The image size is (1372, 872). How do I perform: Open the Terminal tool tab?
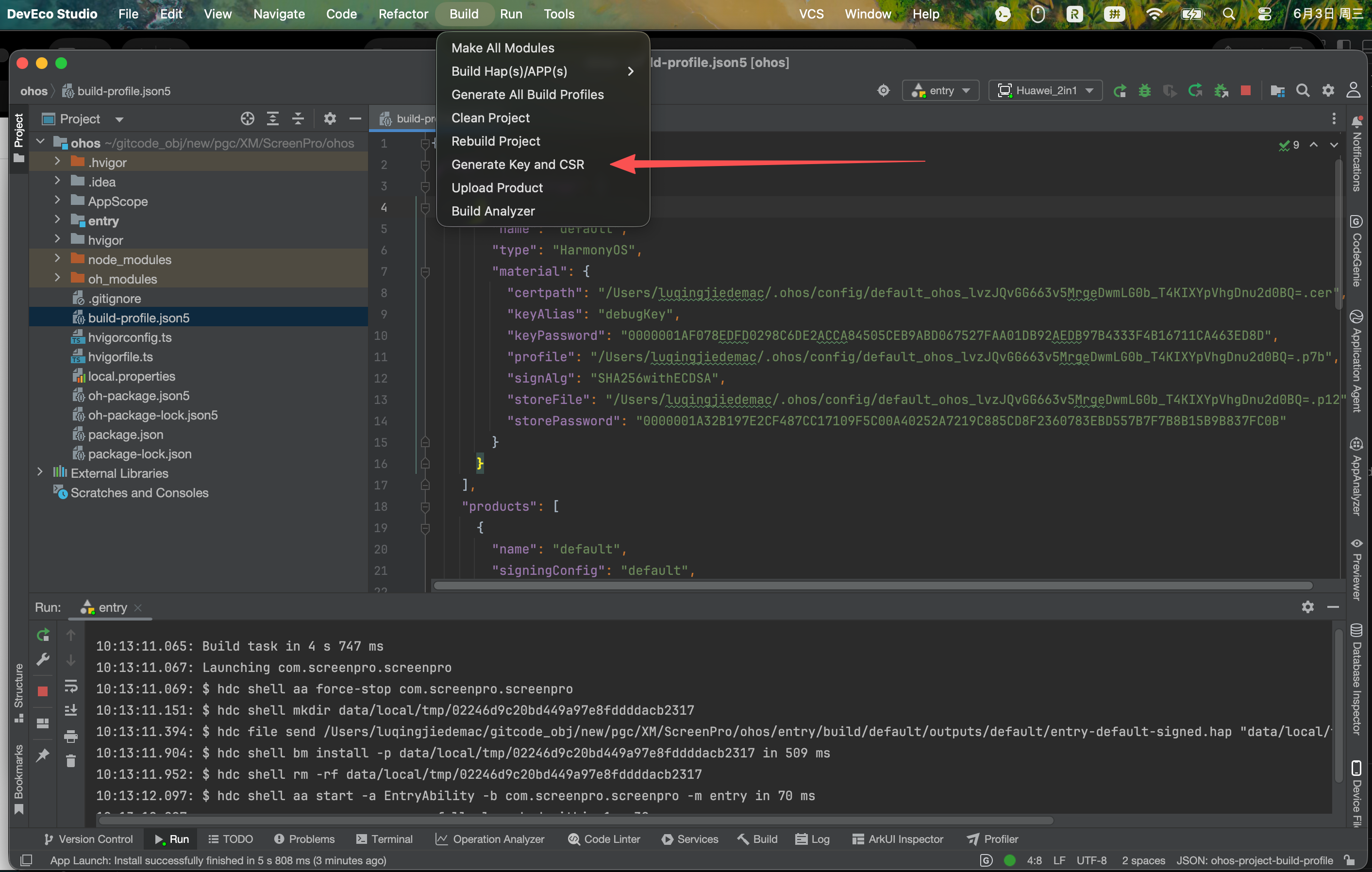pos(385,839)
